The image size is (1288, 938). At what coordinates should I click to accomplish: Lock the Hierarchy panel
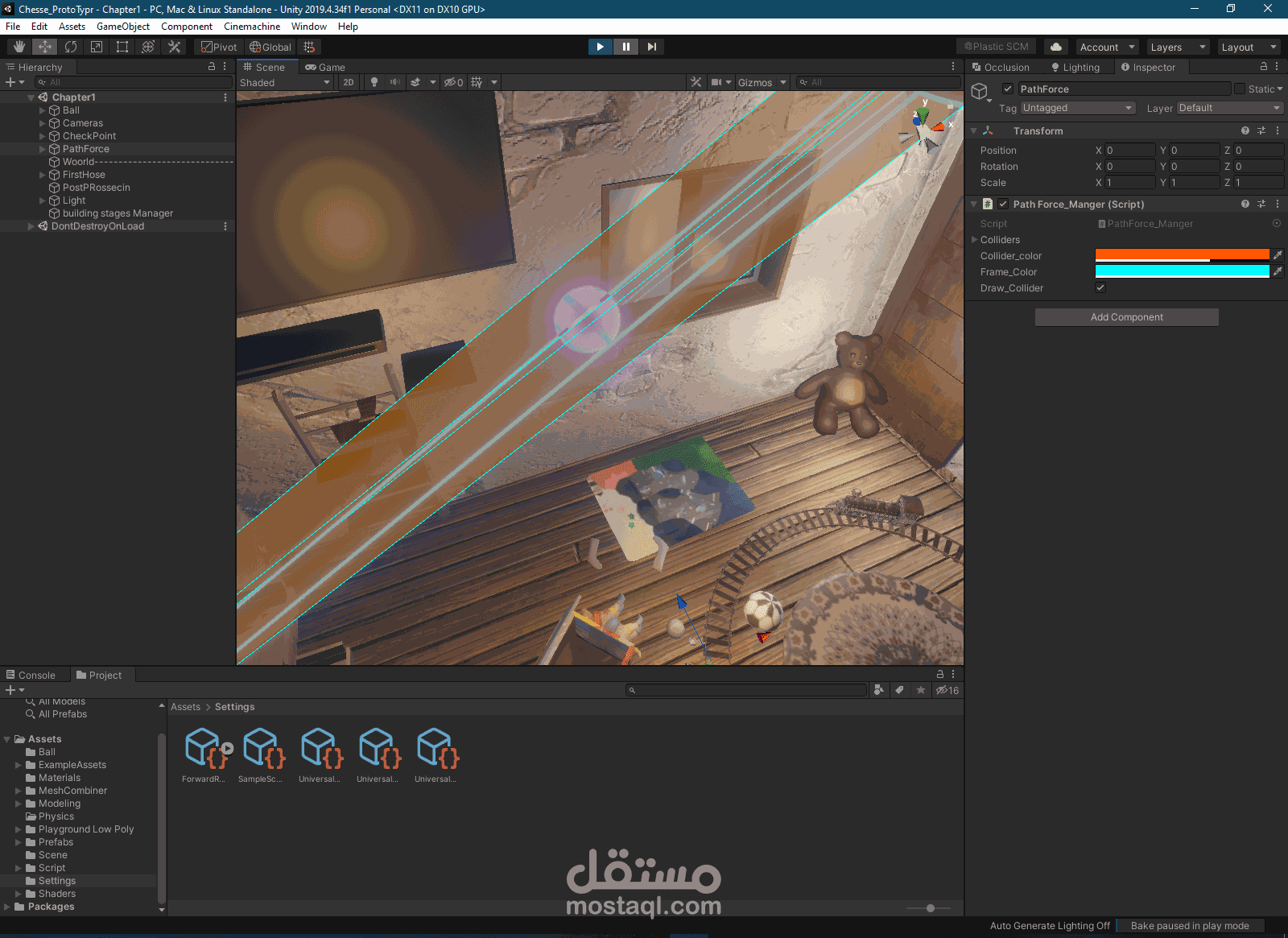point(212,67)
